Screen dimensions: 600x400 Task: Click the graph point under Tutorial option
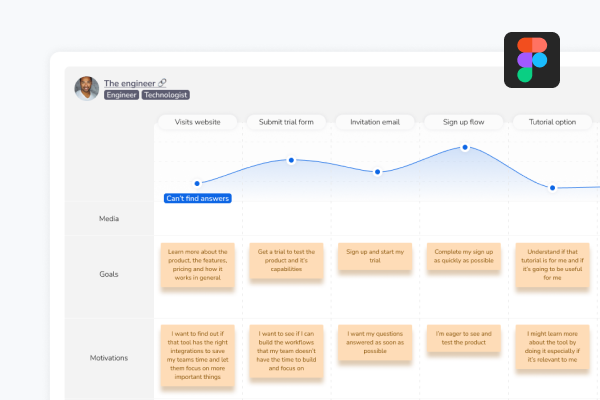pyautogui.click(x=552, y=187)
